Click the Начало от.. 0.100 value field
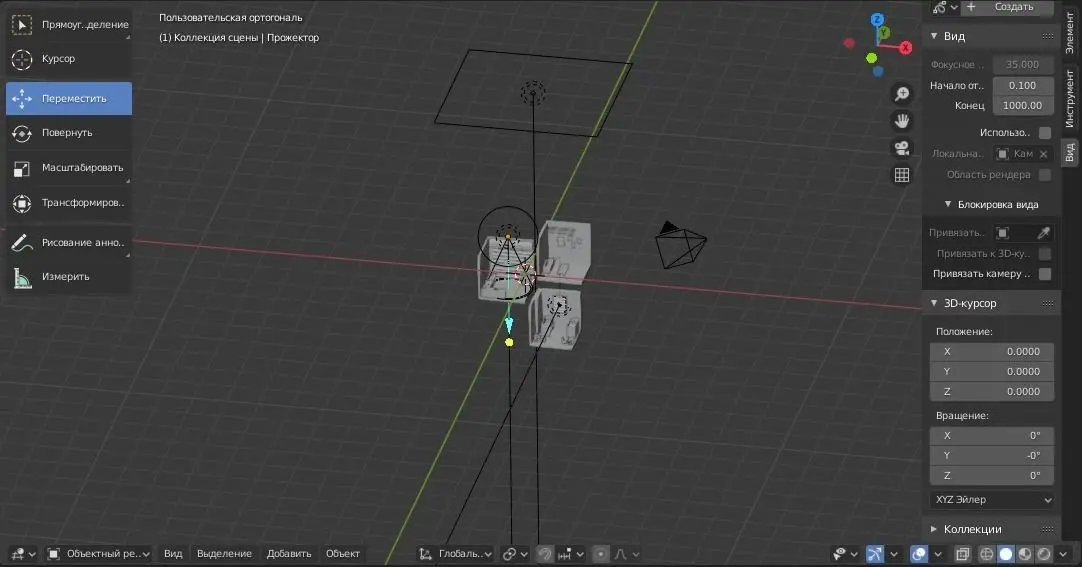Screen dimensions: 1082x567 click(x=1023, y=86)
